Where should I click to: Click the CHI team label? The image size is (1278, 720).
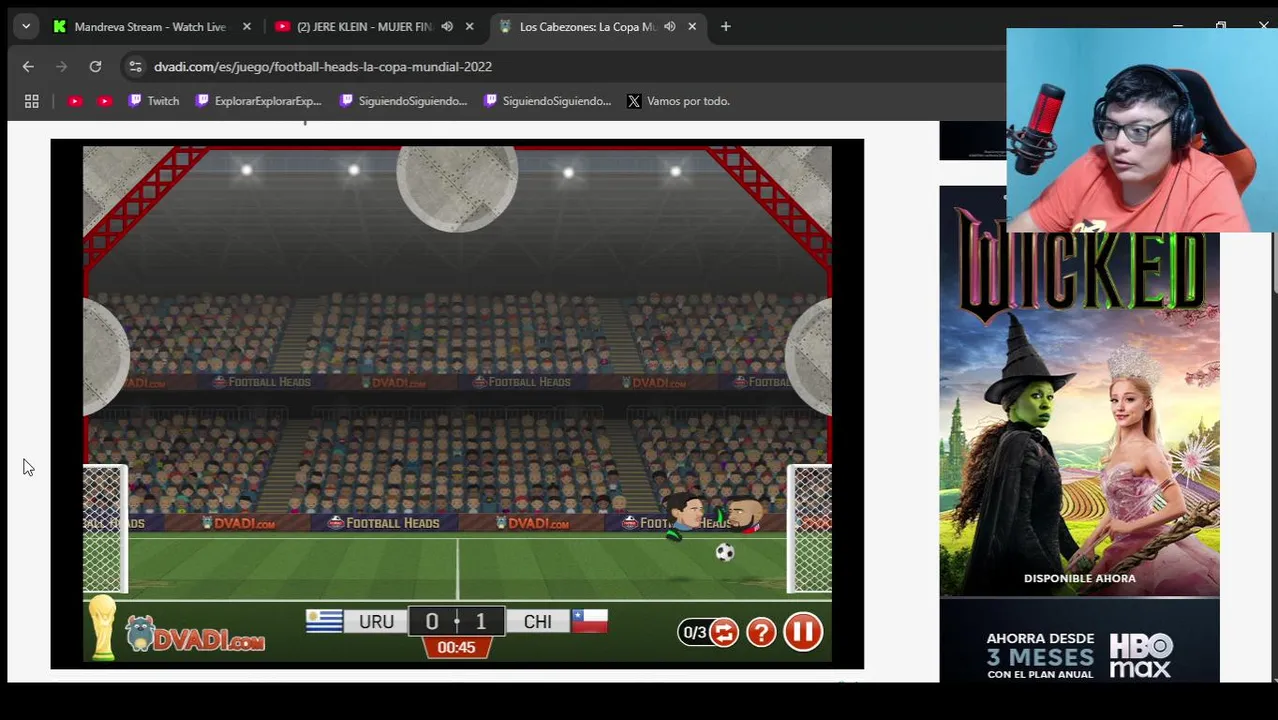[x=537, y=622]
